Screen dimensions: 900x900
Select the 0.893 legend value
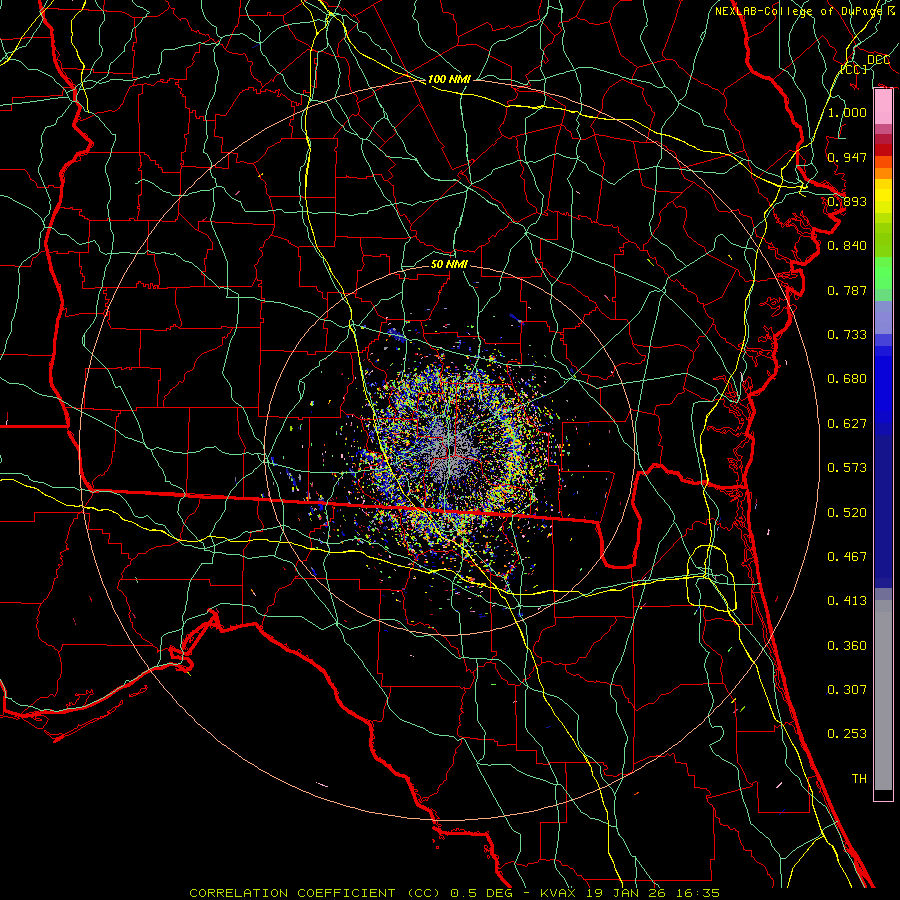point(847,201)
